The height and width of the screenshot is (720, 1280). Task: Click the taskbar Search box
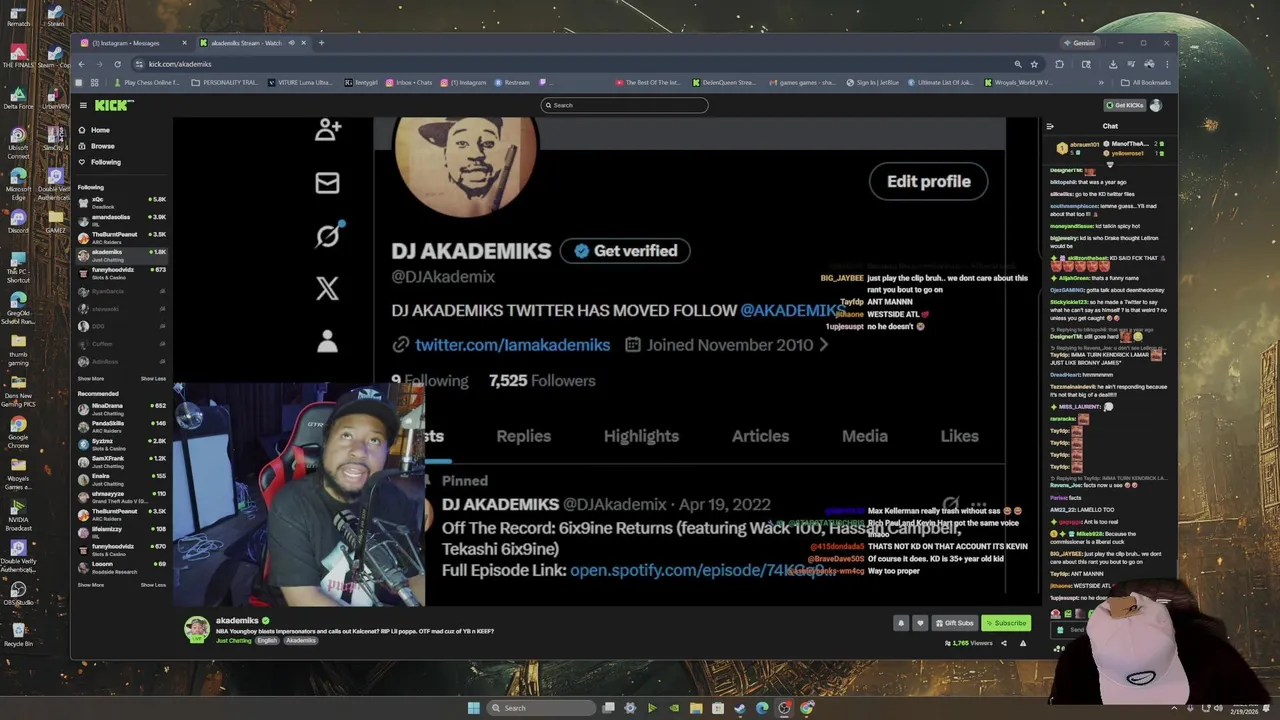[540, 708]
